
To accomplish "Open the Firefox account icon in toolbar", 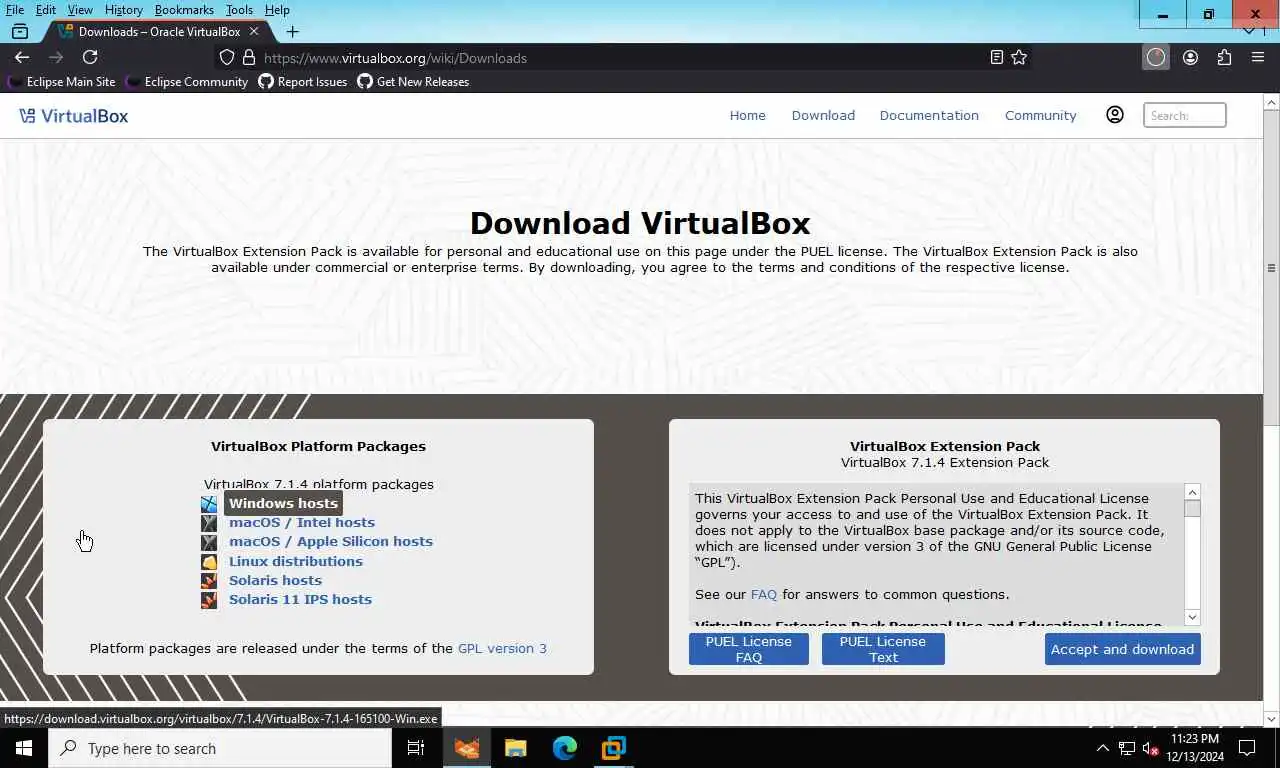I will pos(1190,58).
